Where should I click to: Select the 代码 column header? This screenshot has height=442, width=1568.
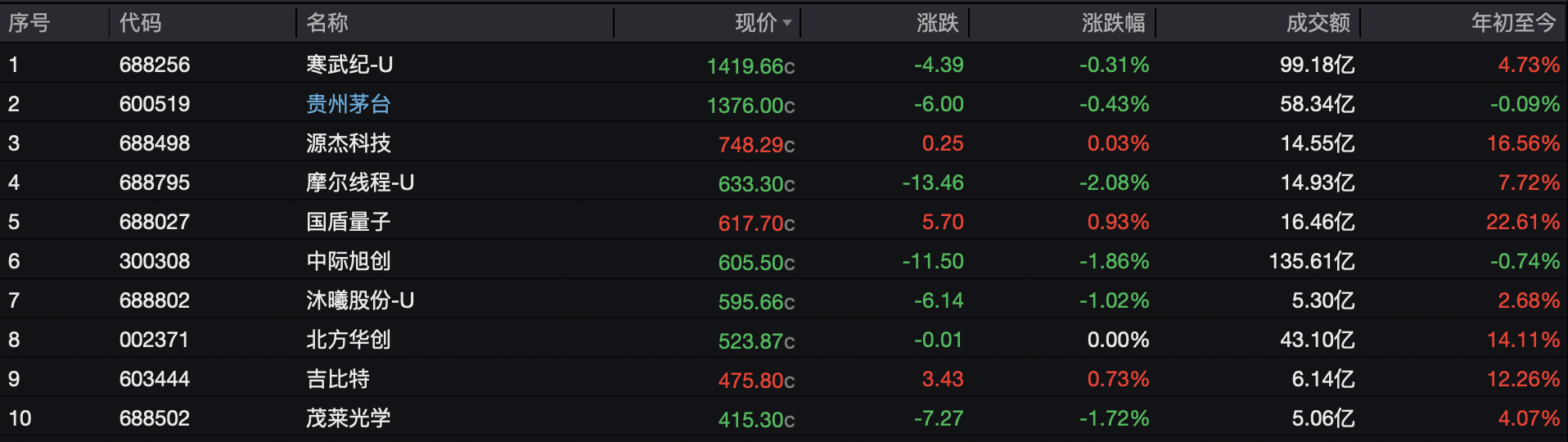pyautogui.click(x=141, y=23)
